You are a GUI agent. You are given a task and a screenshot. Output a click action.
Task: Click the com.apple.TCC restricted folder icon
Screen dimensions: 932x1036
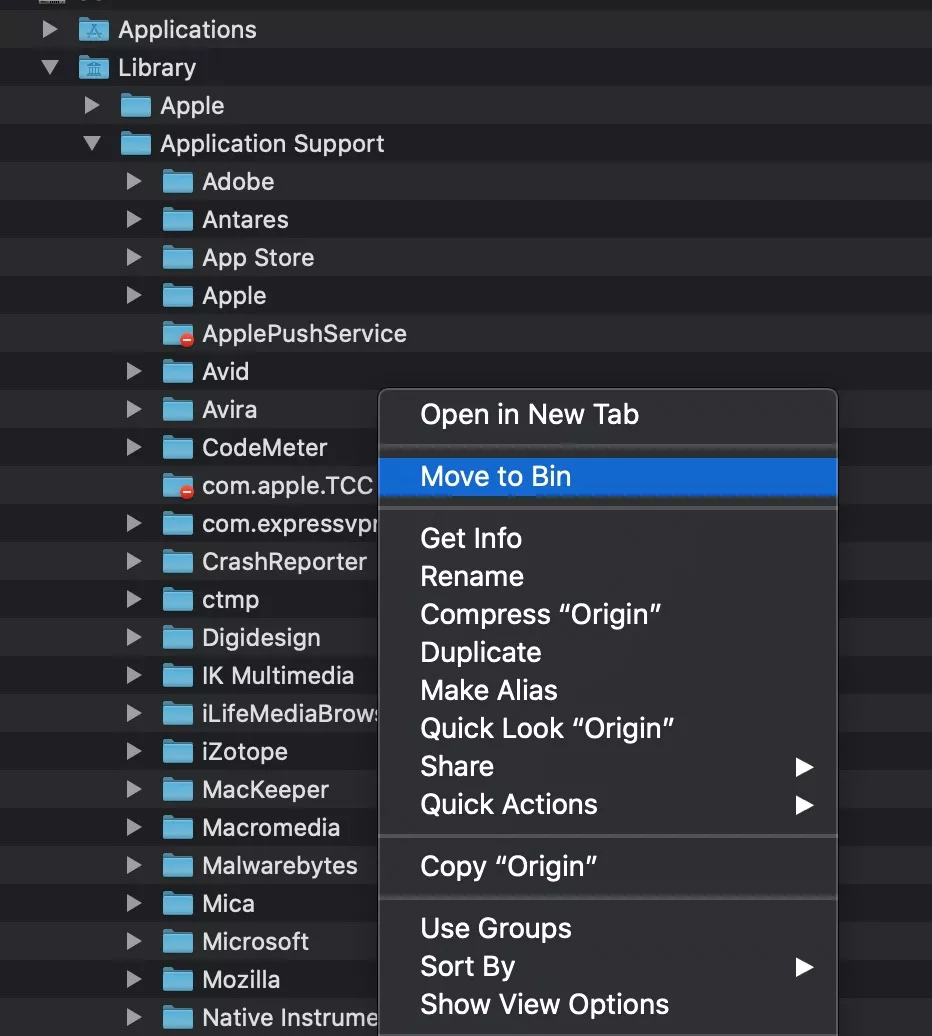coord(177,486)
